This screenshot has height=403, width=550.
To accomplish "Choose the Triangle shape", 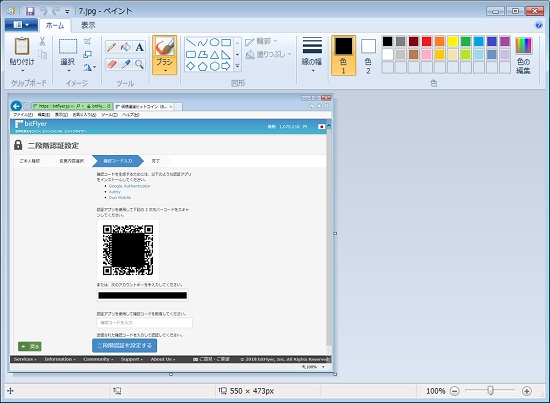I will point(214,54).
